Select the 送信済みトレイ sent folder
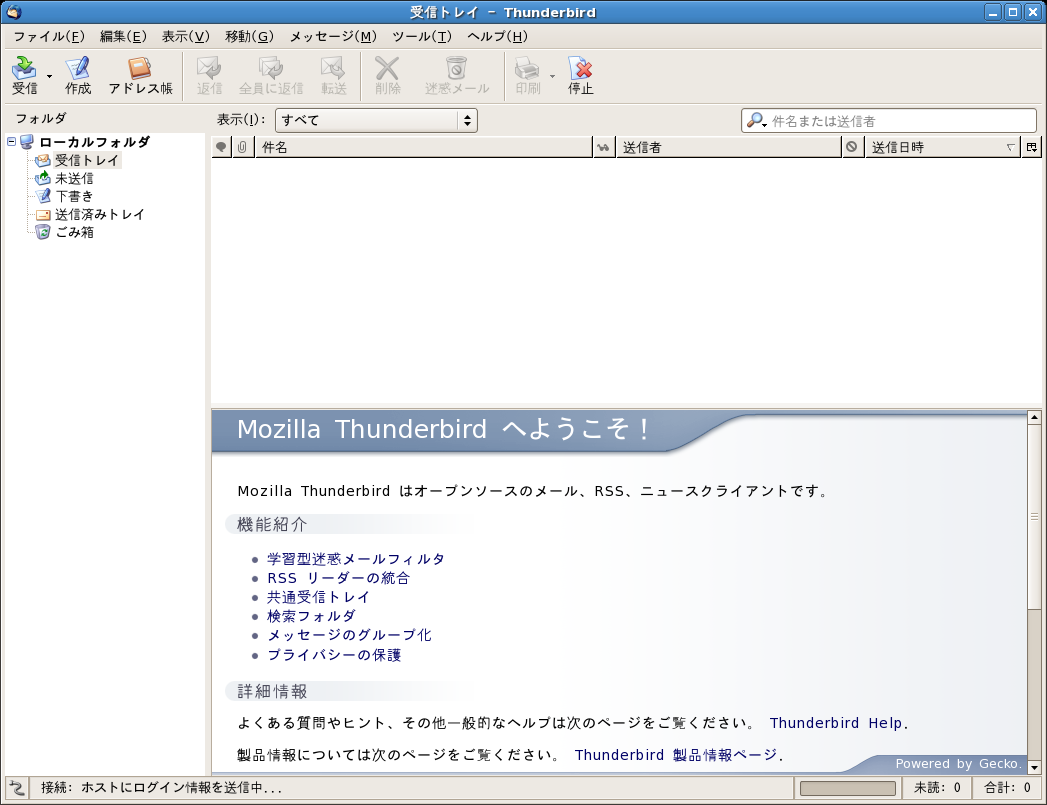Screen dimensions: 1047x805 pyautogui.click(x=99, y=214)
